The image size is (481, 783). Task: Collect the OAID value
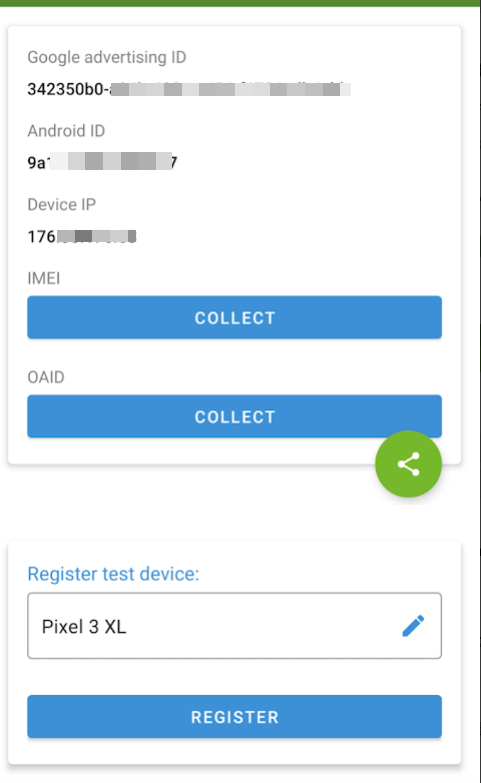click(x=234, y=416)
